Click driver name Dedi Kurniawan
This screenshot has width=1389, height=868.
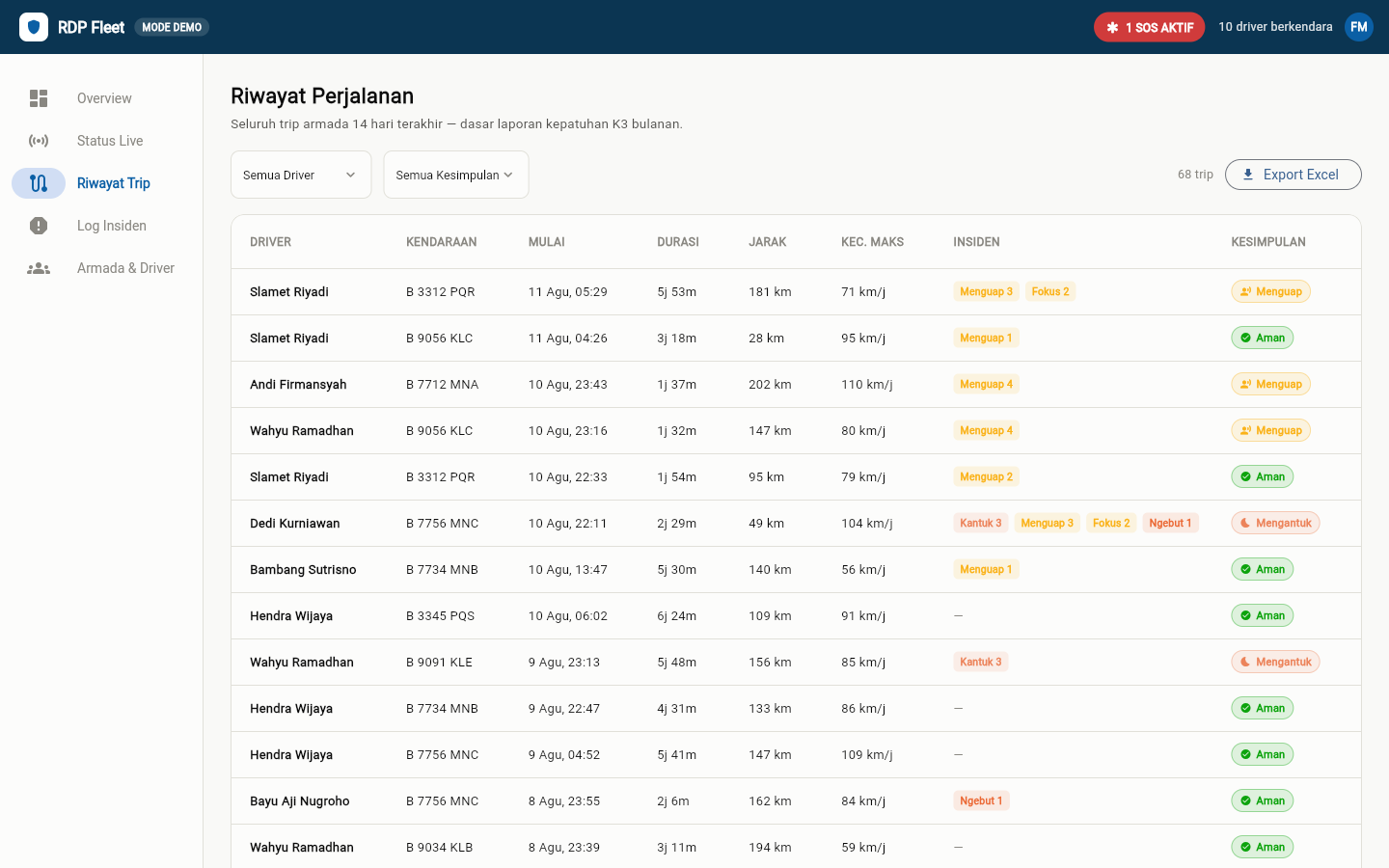[x=295, y=523]
